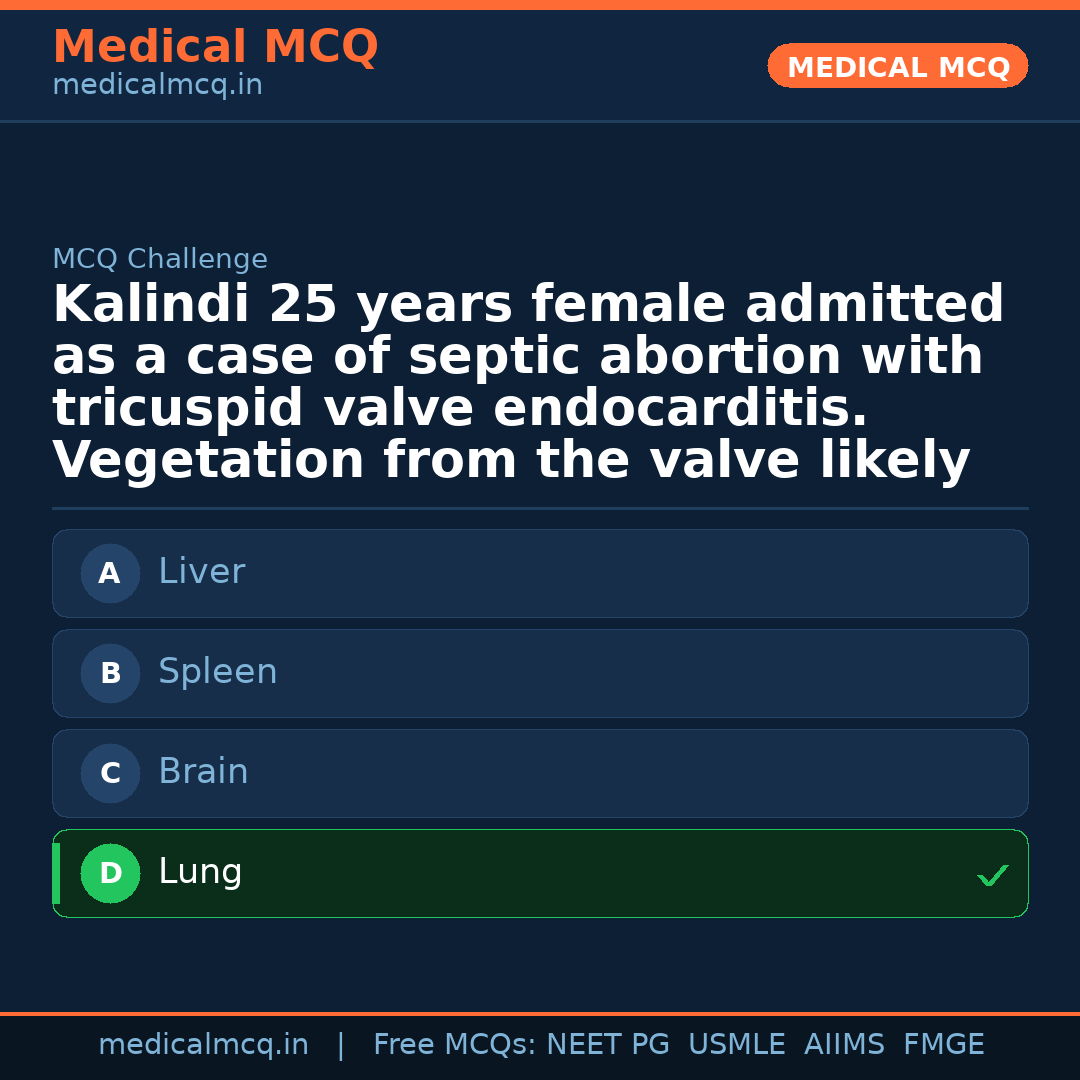This screenshot has height=1080, width=1080.
Task: Open medicalmcq.in link in the footer
Action: coord(203,1045)
